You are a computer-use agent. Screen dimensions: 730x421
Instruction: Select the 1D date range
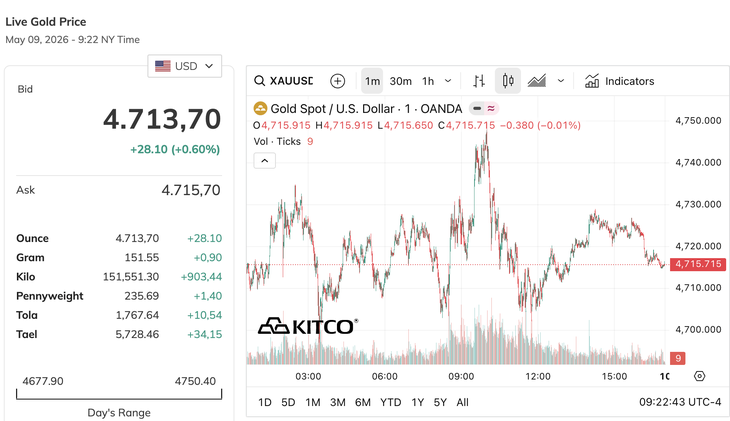pyautogui.click(x=265, y=402)
